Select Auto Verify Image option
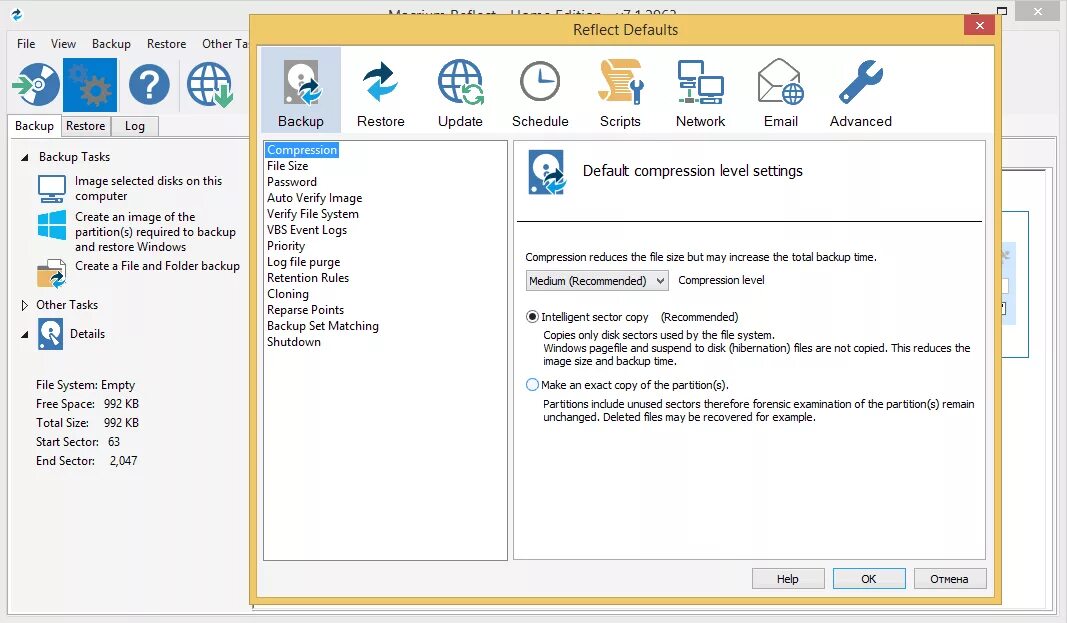 point(314,198)
